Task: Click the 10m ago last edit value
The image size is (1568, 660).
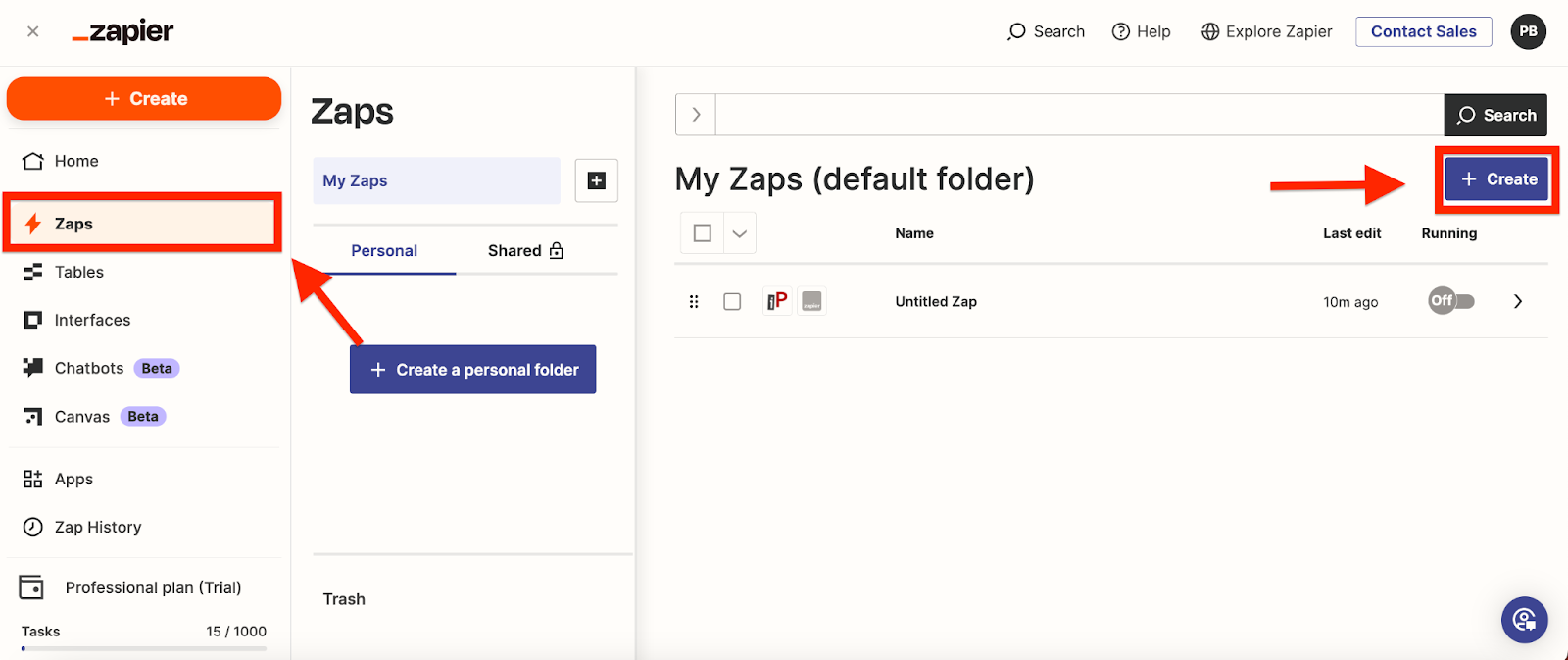Action: (x=1350, y=302)
